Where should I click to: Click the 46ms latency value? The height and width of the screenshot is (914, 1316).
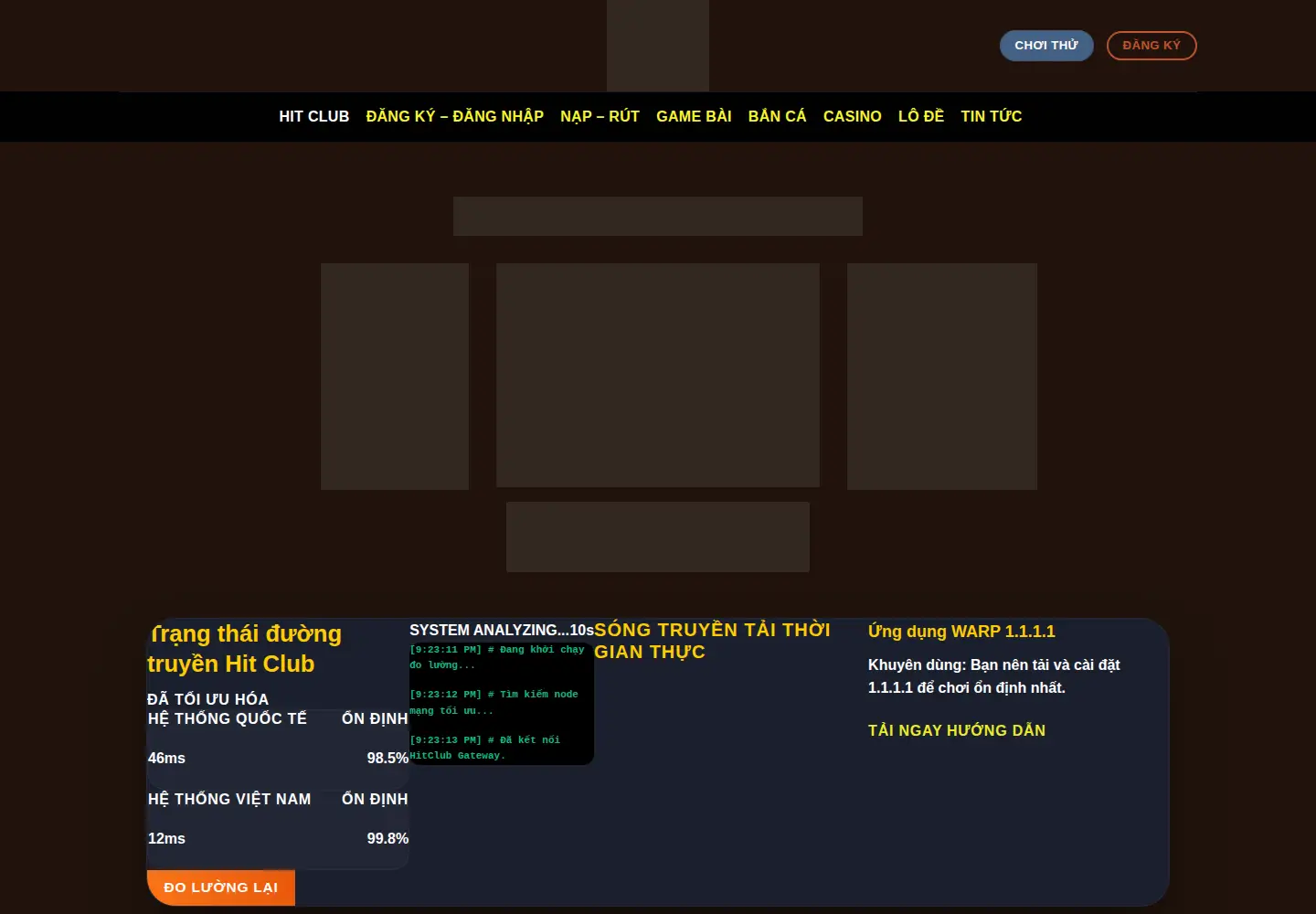[x=166, y=758]
